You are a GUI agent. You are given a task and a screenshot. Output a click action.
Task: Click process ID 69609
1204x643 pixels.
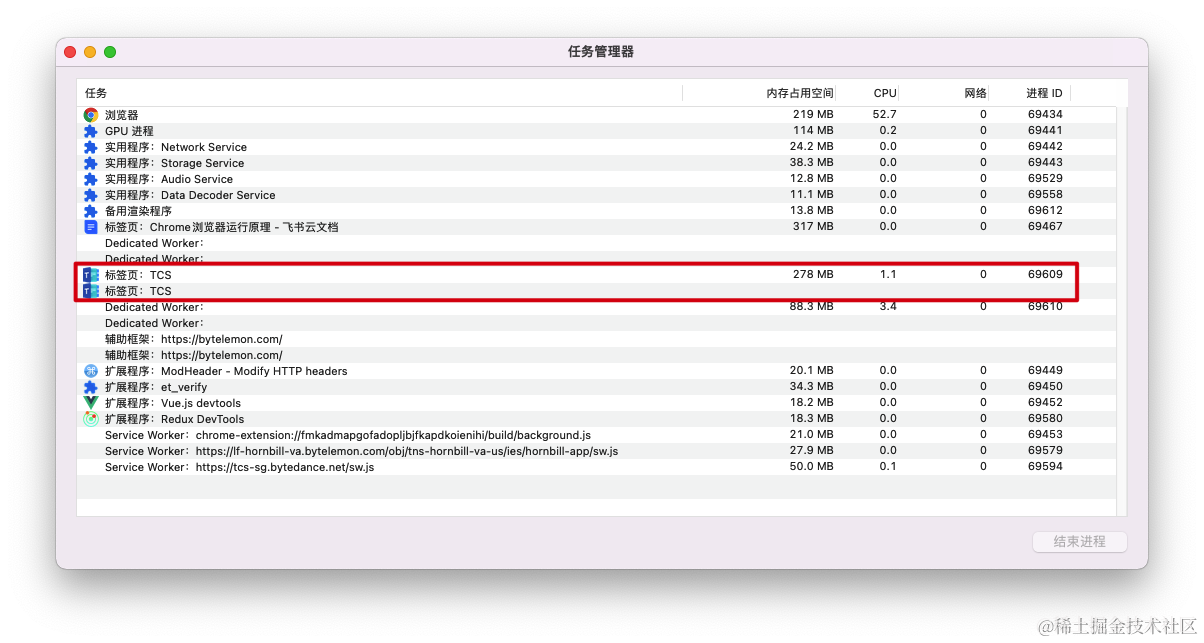point(1045,274)
